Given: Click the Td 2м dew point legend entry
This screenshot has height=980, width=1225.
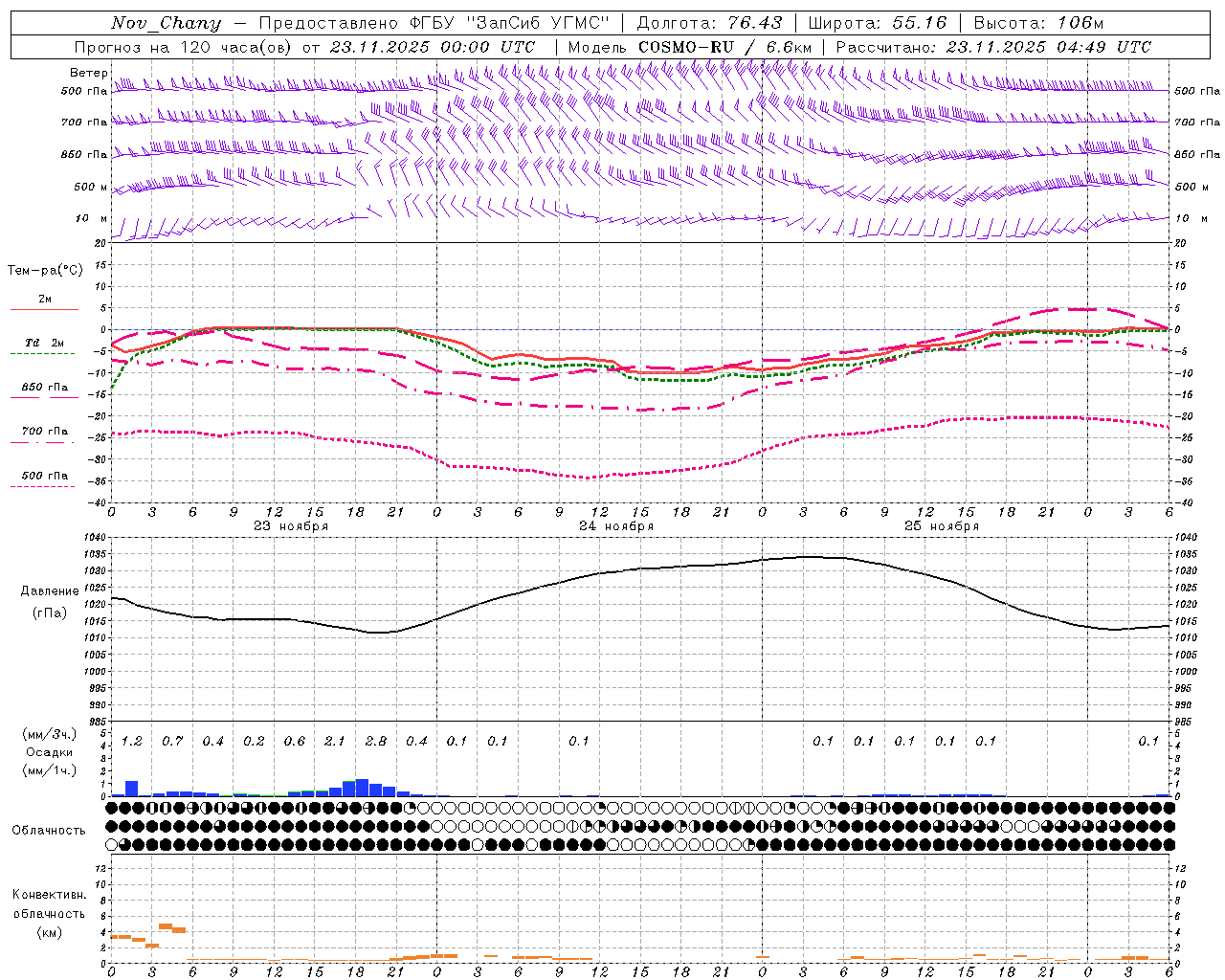Looking at the screenshot, I should [x=45, y=343].
